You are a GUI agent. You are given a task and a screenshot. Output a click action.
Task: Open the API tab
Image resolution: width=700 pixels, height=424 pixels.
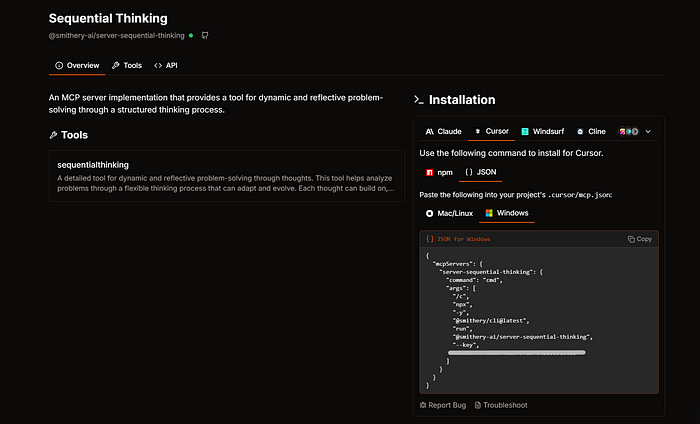[166, 65]
